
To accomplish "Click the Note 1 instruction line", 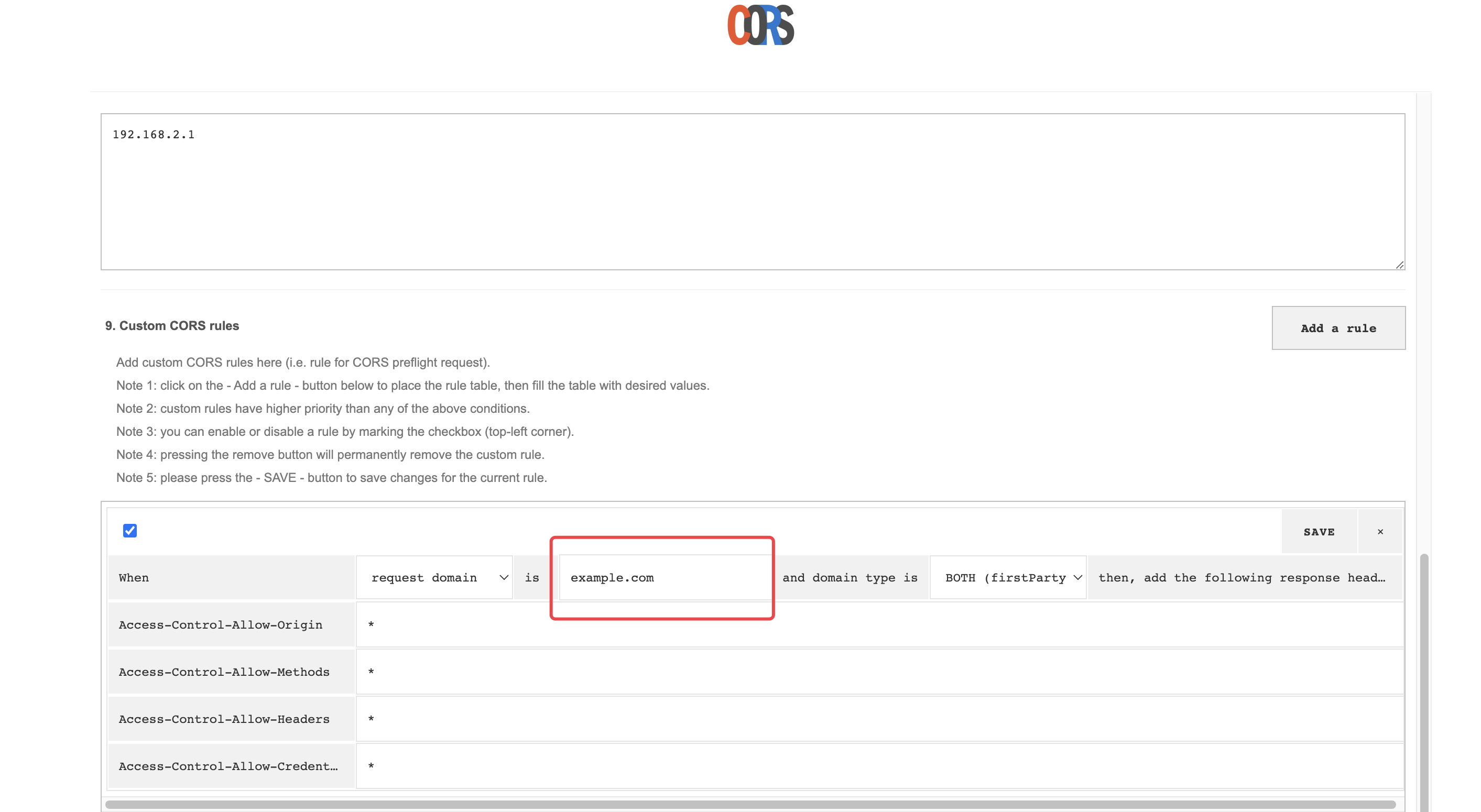I will pos(413,386).
